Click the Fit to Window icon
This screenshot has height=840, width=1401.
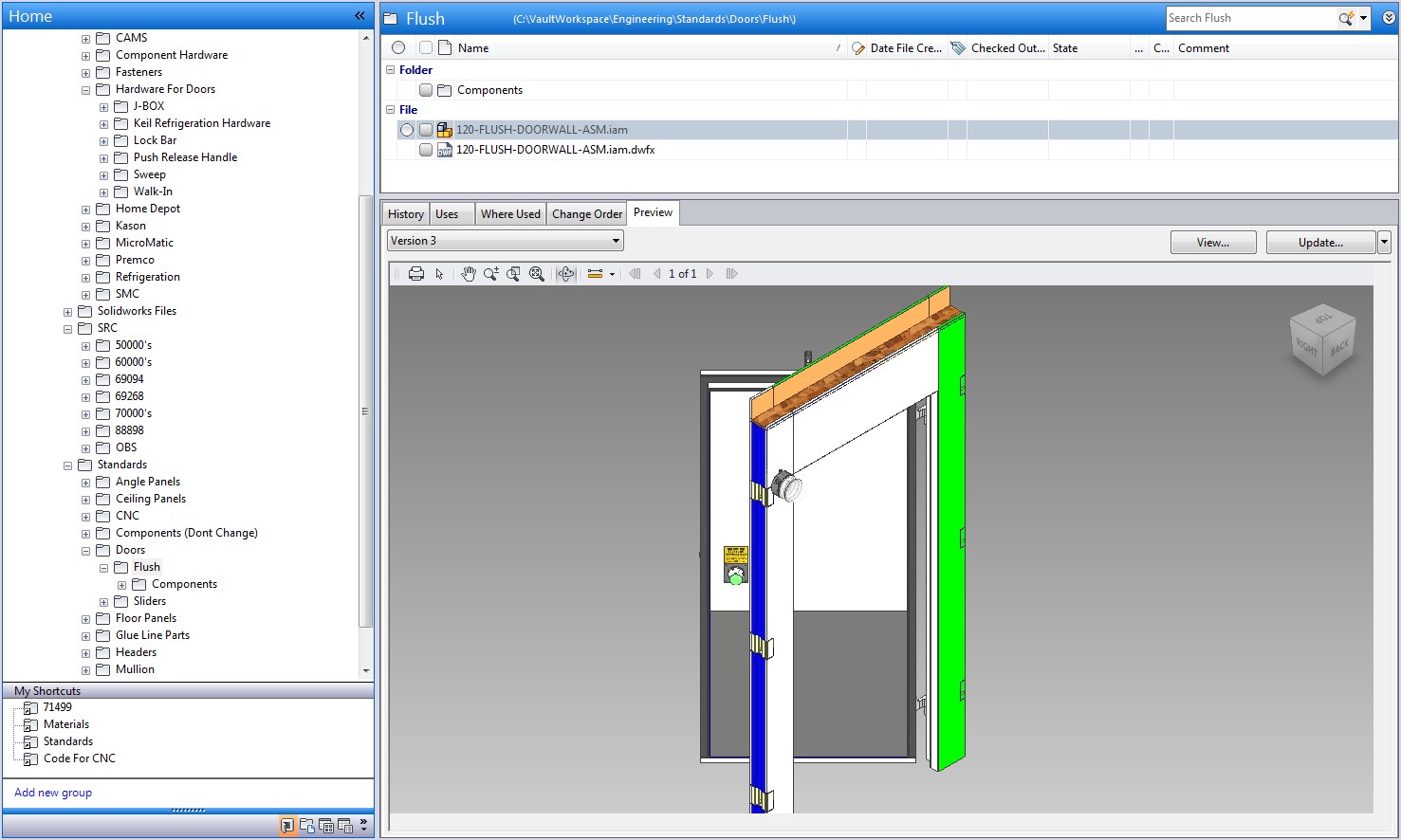(537, 273)
